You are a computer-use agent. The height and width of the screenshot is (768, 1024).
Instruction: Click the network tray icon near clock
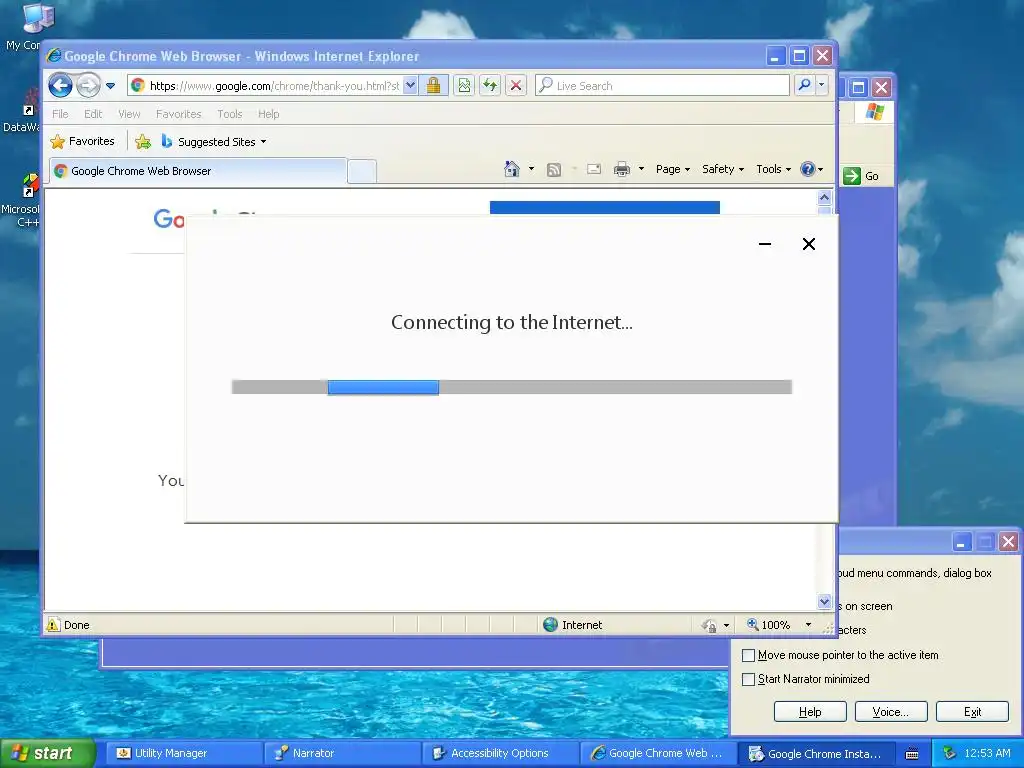point(950,754)
